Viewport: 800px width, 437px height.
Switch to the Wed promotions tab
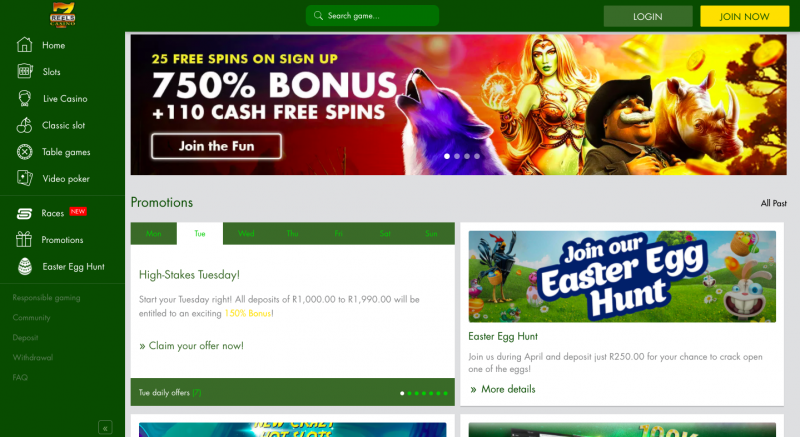(246, 234)
